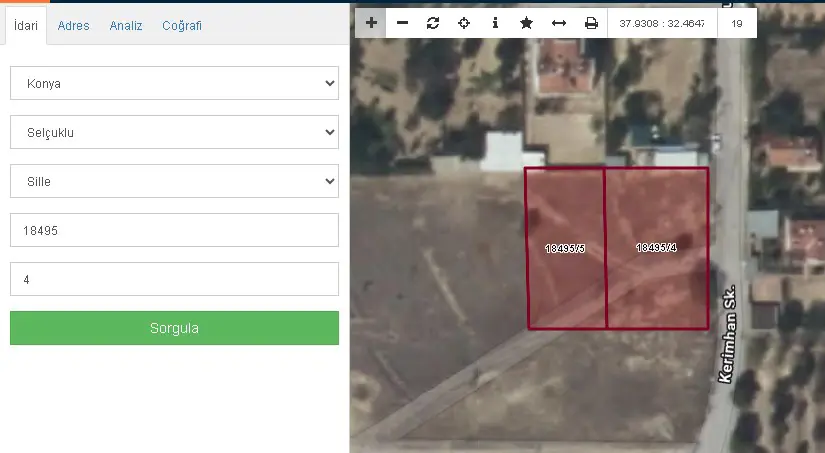Viewport: 825px width, 453px height.
Task: Switch to the Analiz tab
Action: coord(126,25)
